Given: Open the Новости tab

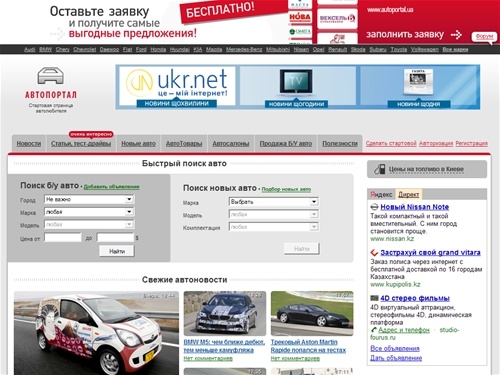Looking at the screenshot, I should click(29, 144).
